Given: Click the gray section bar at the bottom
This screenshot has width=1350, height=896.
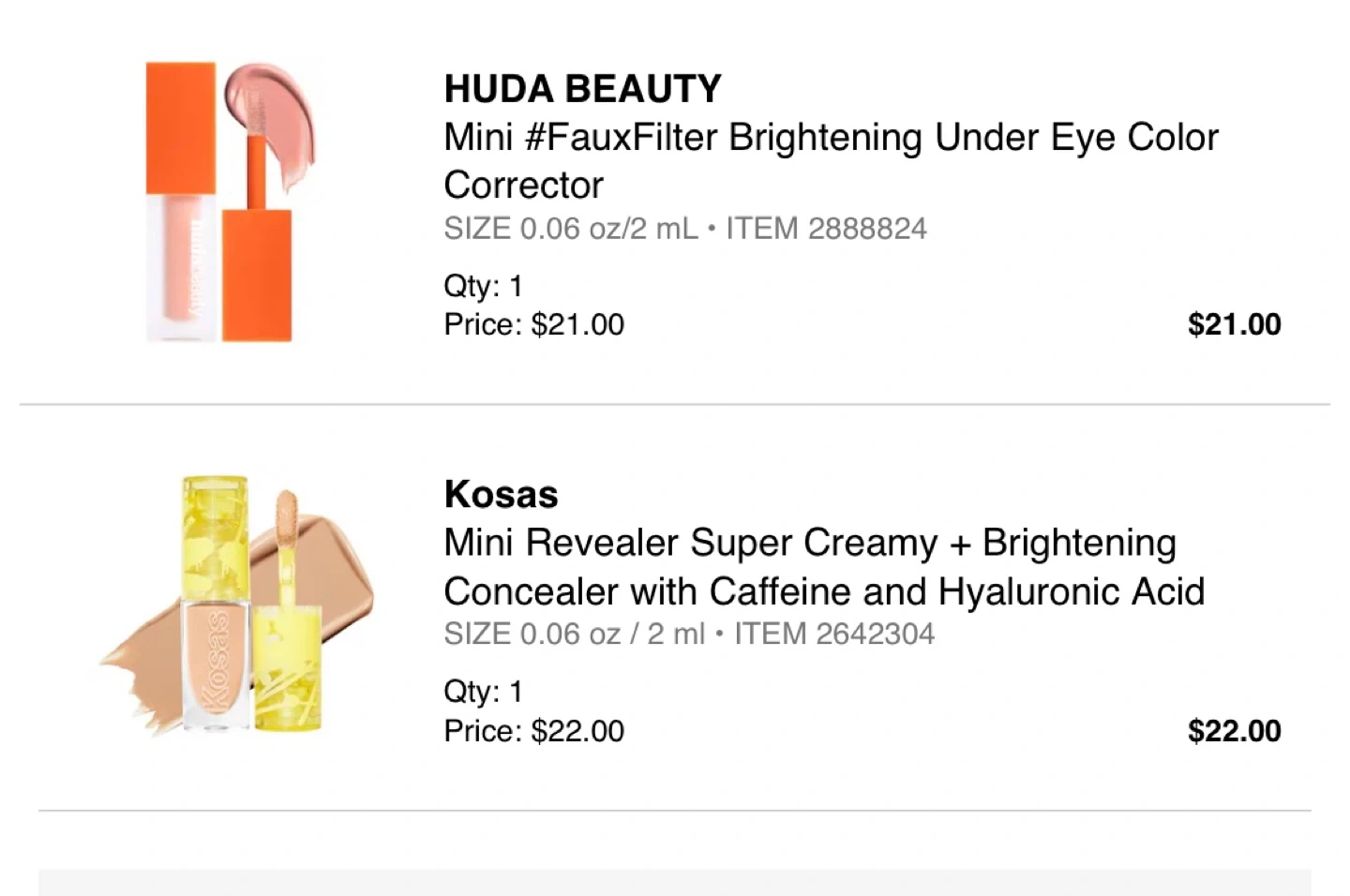Looking at the screenshot, I should (675, 882).
